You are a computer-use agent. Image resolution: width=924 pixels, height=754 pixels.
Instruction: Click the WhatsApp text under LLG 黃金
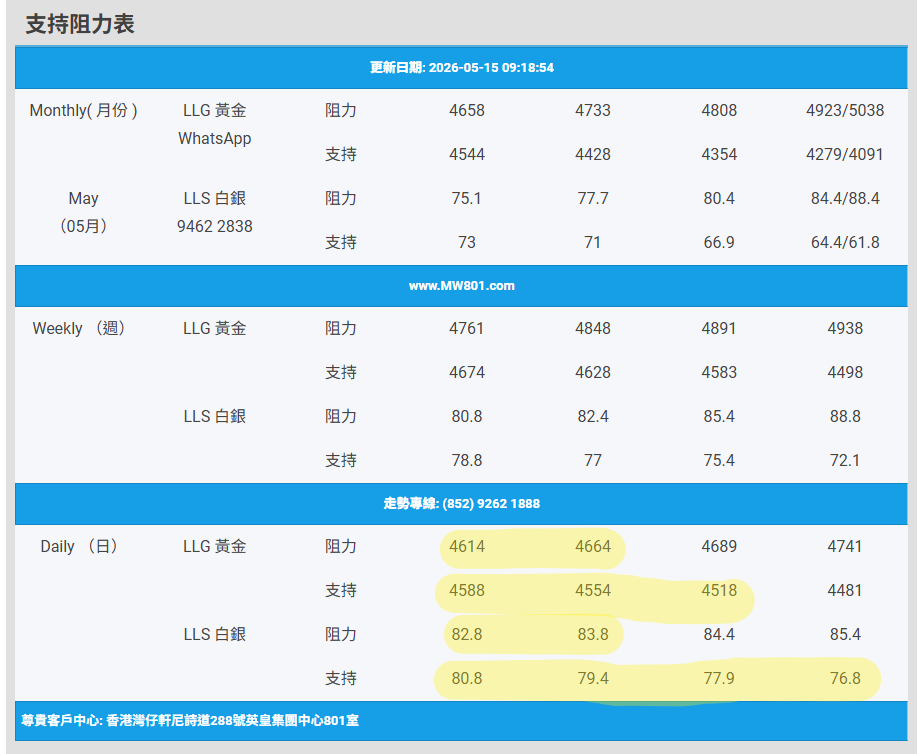click(214, 138)
